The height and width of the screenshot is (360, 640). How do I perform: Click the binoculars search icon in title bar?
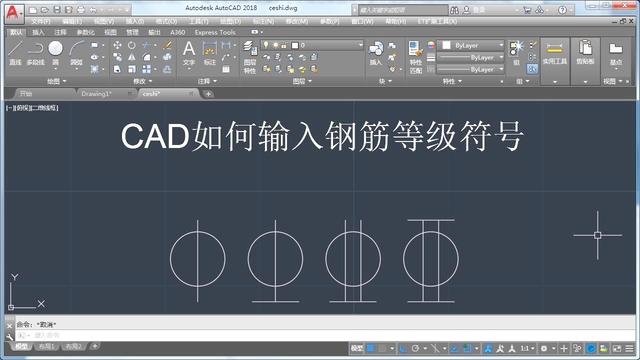pos(454,10)
